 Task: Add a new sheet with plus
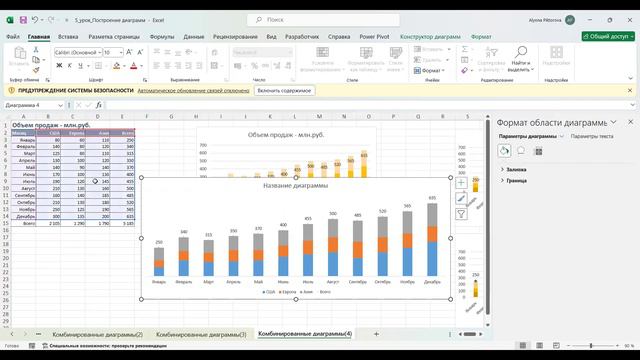point(376,334)
